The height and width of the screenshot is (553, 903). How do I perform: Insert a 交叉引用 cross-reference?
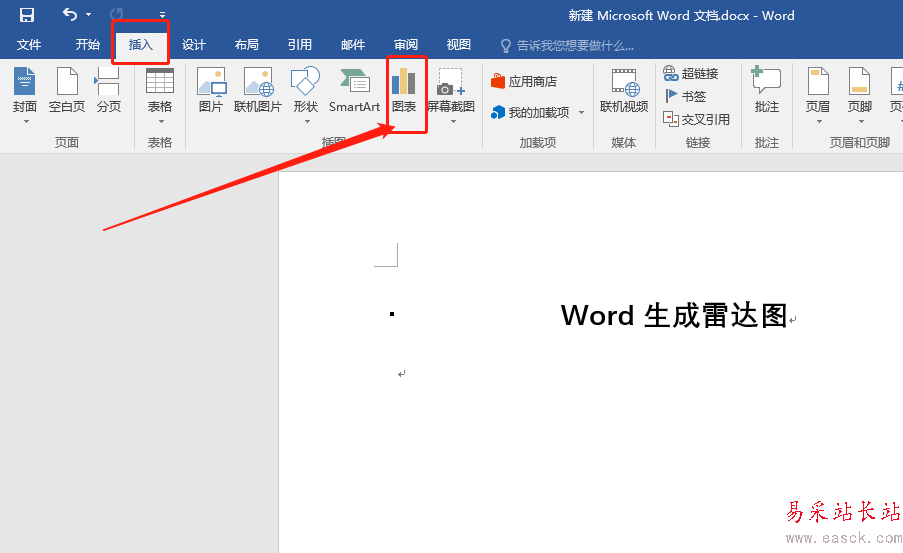[697, 119]
